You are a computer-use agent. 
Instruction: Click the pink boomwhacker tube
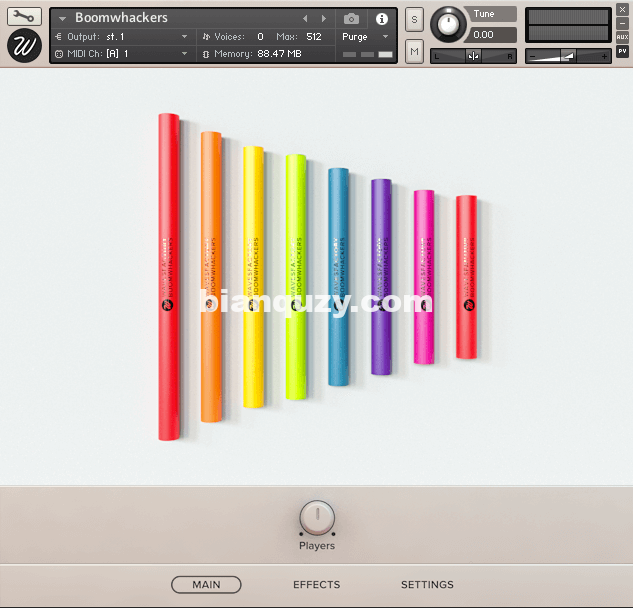(424, 277)
